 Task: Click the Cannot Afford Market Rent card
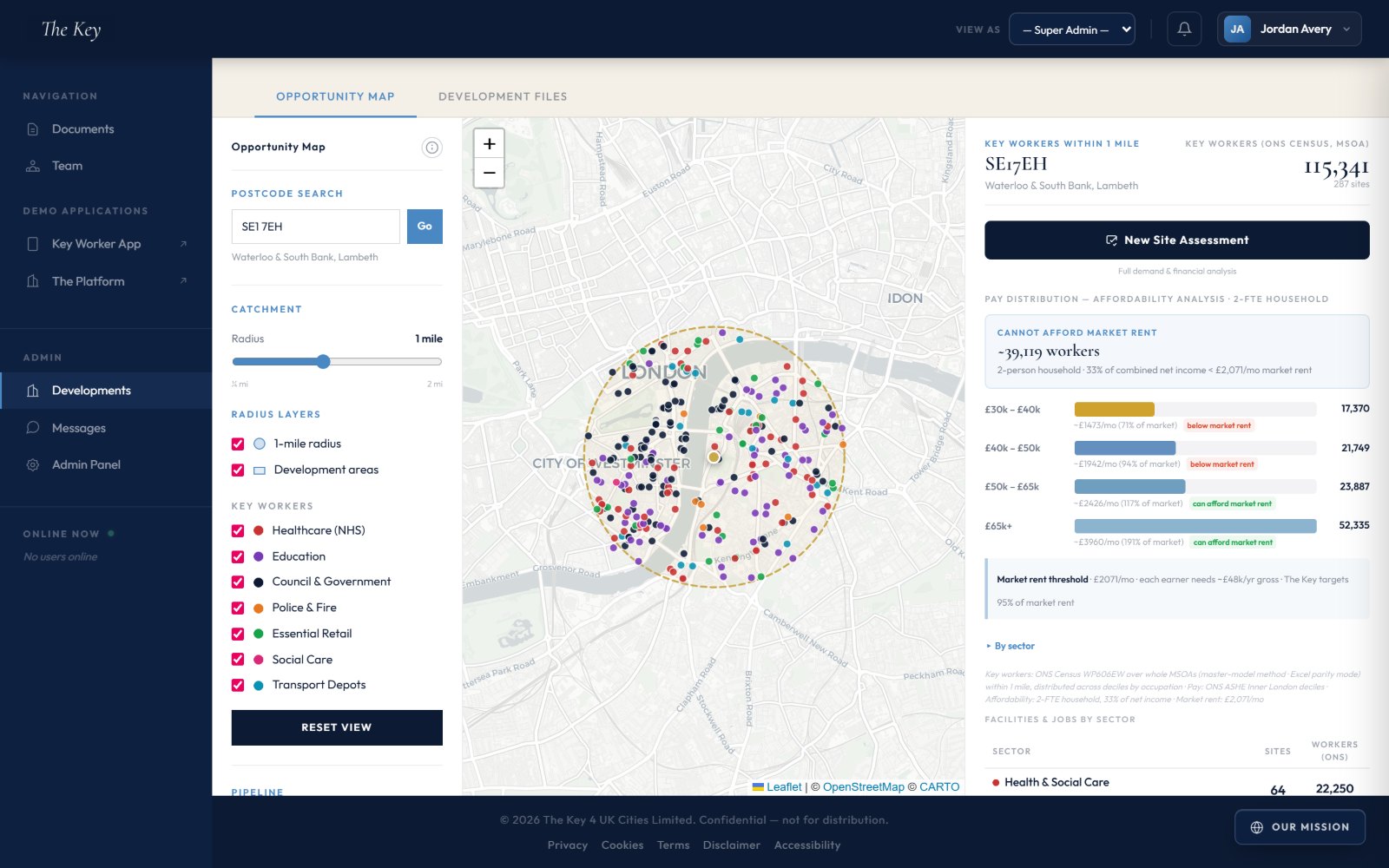click(1177, 352)
